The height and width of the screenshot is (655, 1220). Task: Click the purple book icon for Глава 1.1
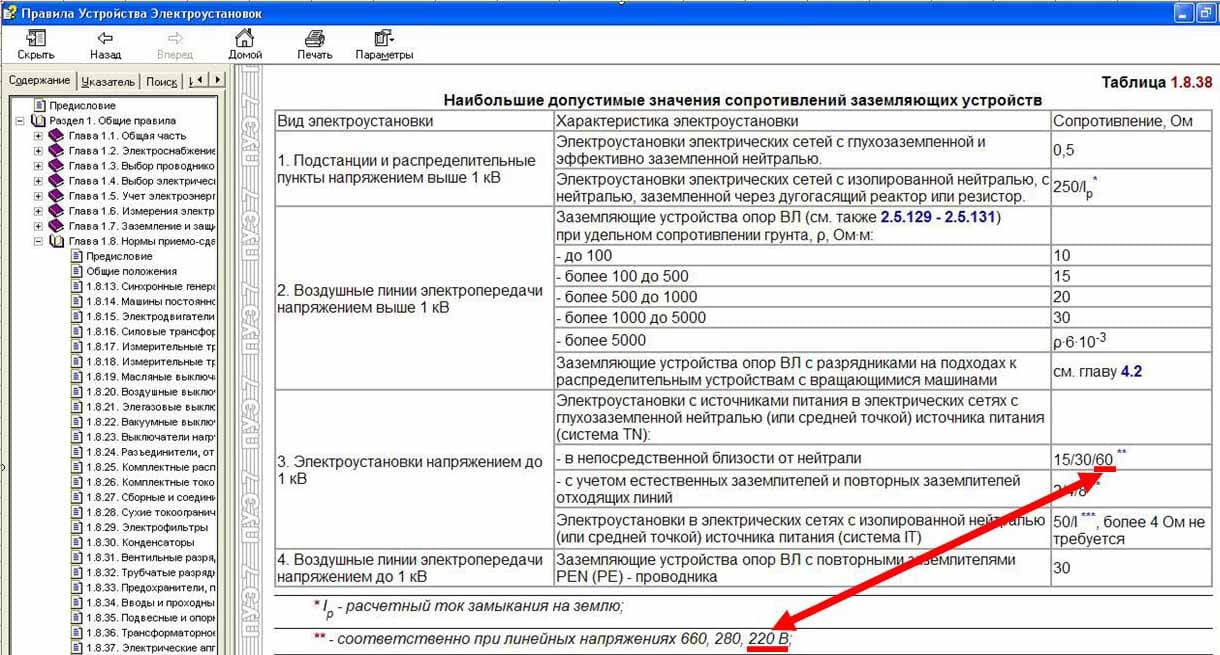(57, 136)
